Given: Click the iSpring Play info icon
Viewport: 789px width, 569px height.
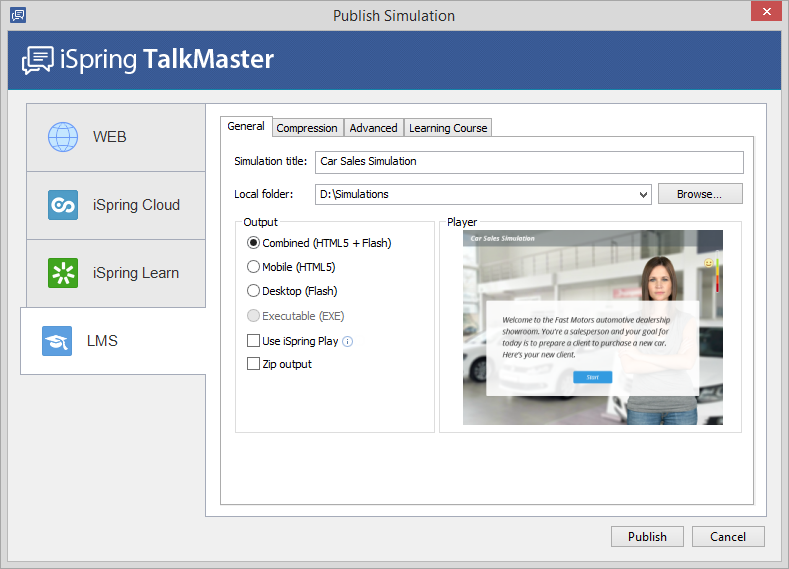Looking at the screenshot, I should (x=347, y=341).
